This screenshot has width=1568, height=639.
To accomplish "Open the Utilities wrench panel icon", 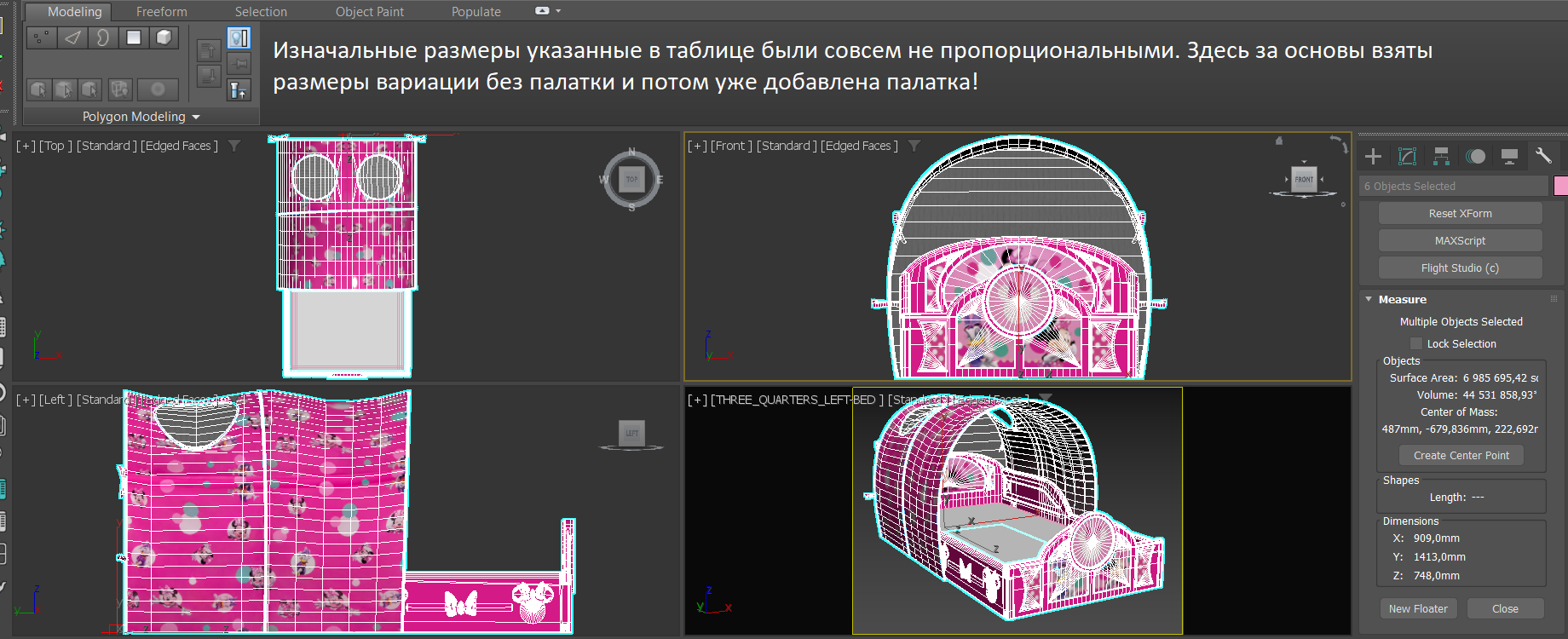I will [x=1543, y=156].
